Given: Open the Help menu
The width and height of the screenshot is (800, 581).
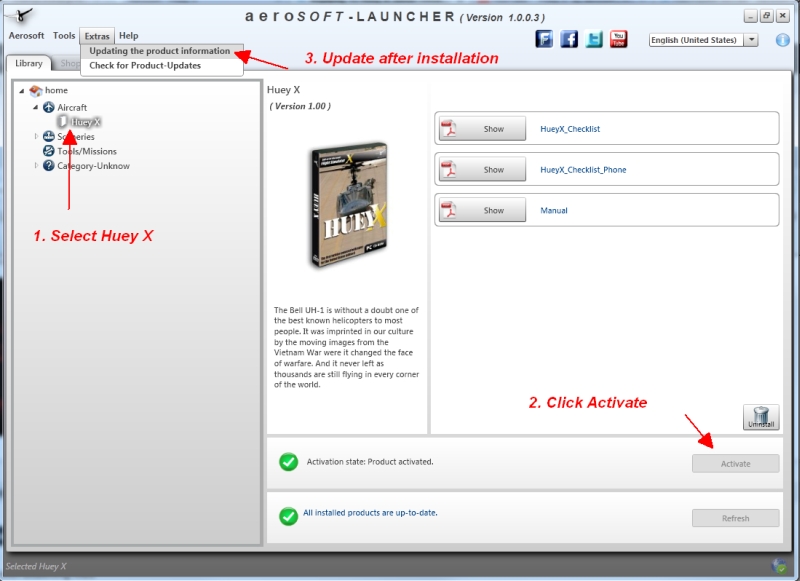Looking at the screenshot, I should 128,36.
